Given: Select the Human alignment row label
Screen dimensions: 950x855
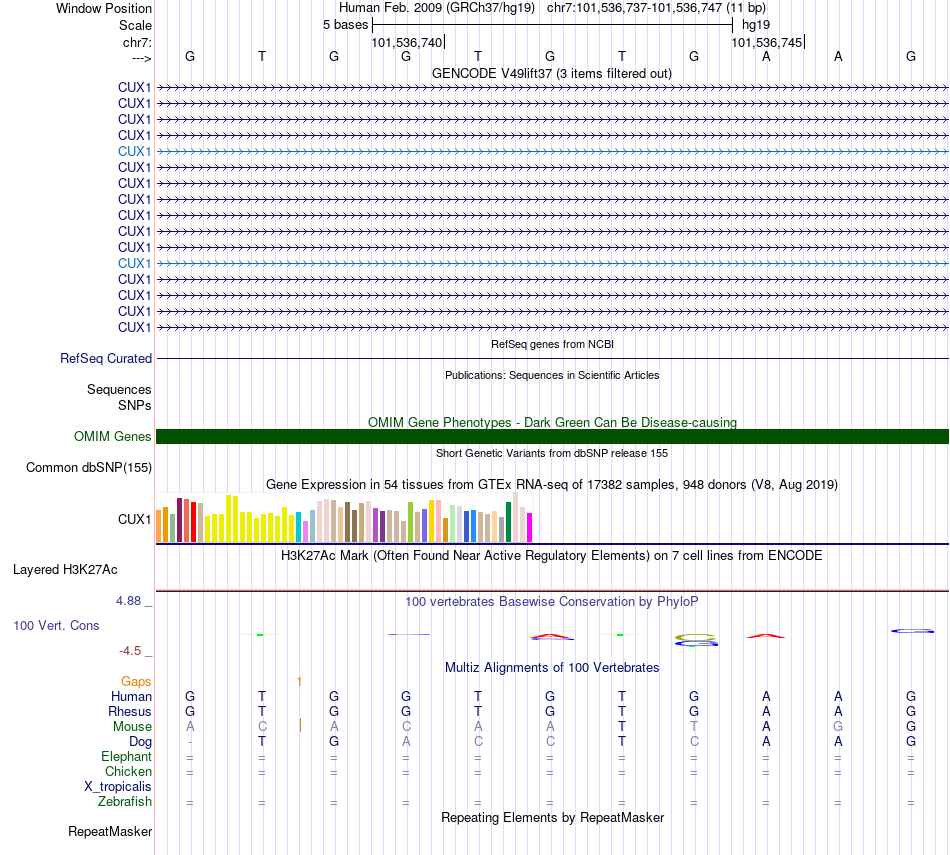Looking at the screenshot, I should 131,696.
